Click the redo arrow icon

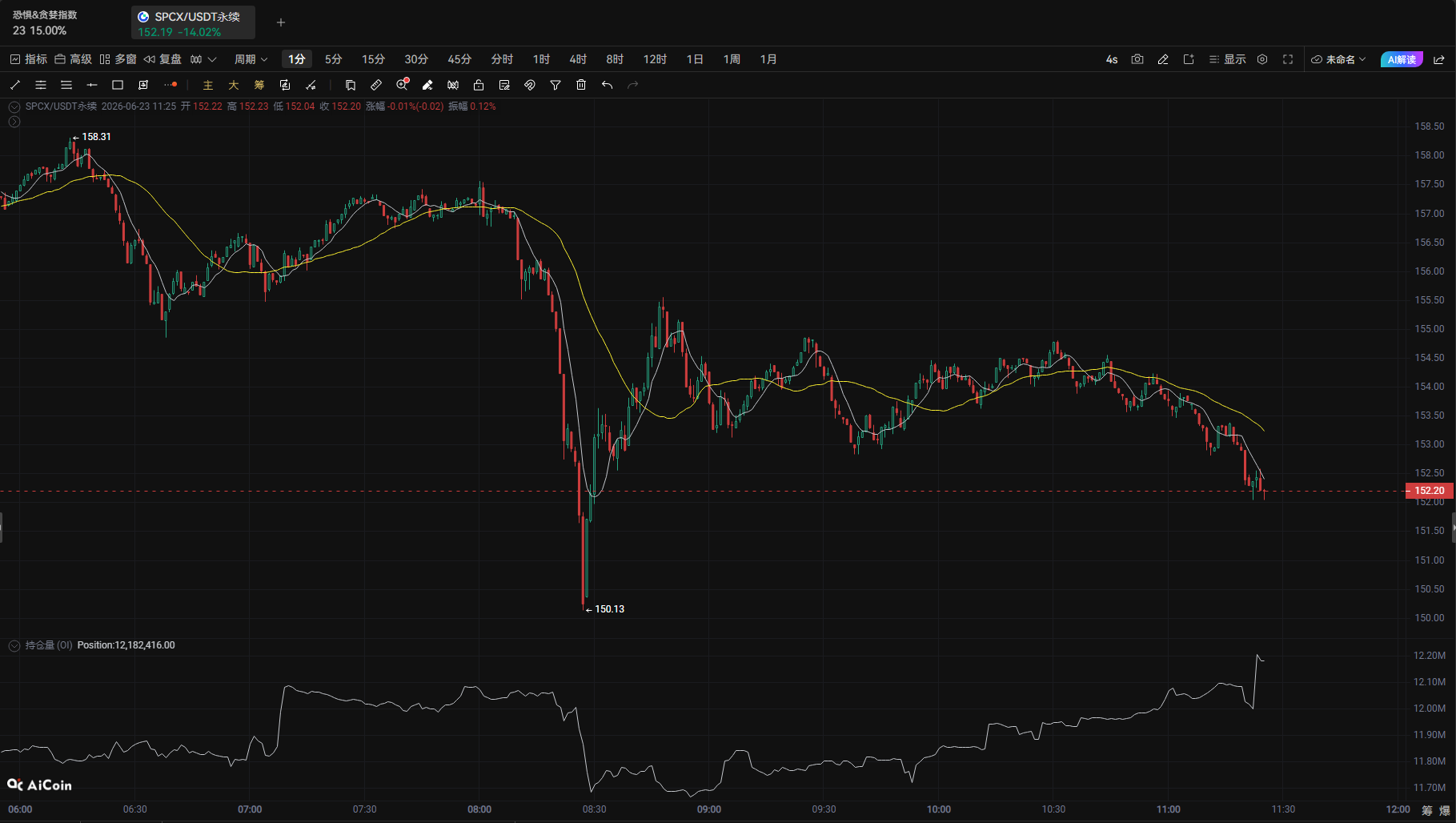point(633,85)
